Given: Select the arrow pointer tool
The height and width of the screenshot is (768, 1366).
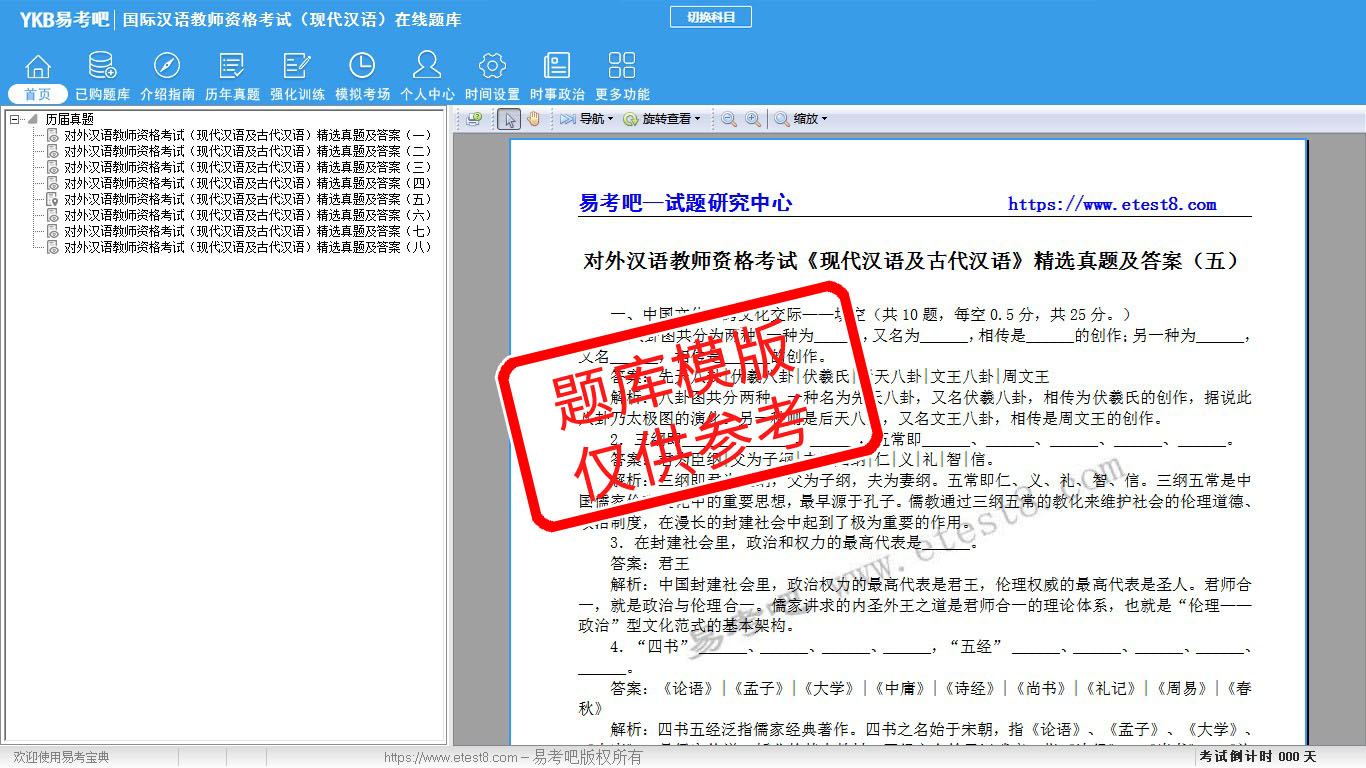Looking at the screenshot, I should [509, 119].
